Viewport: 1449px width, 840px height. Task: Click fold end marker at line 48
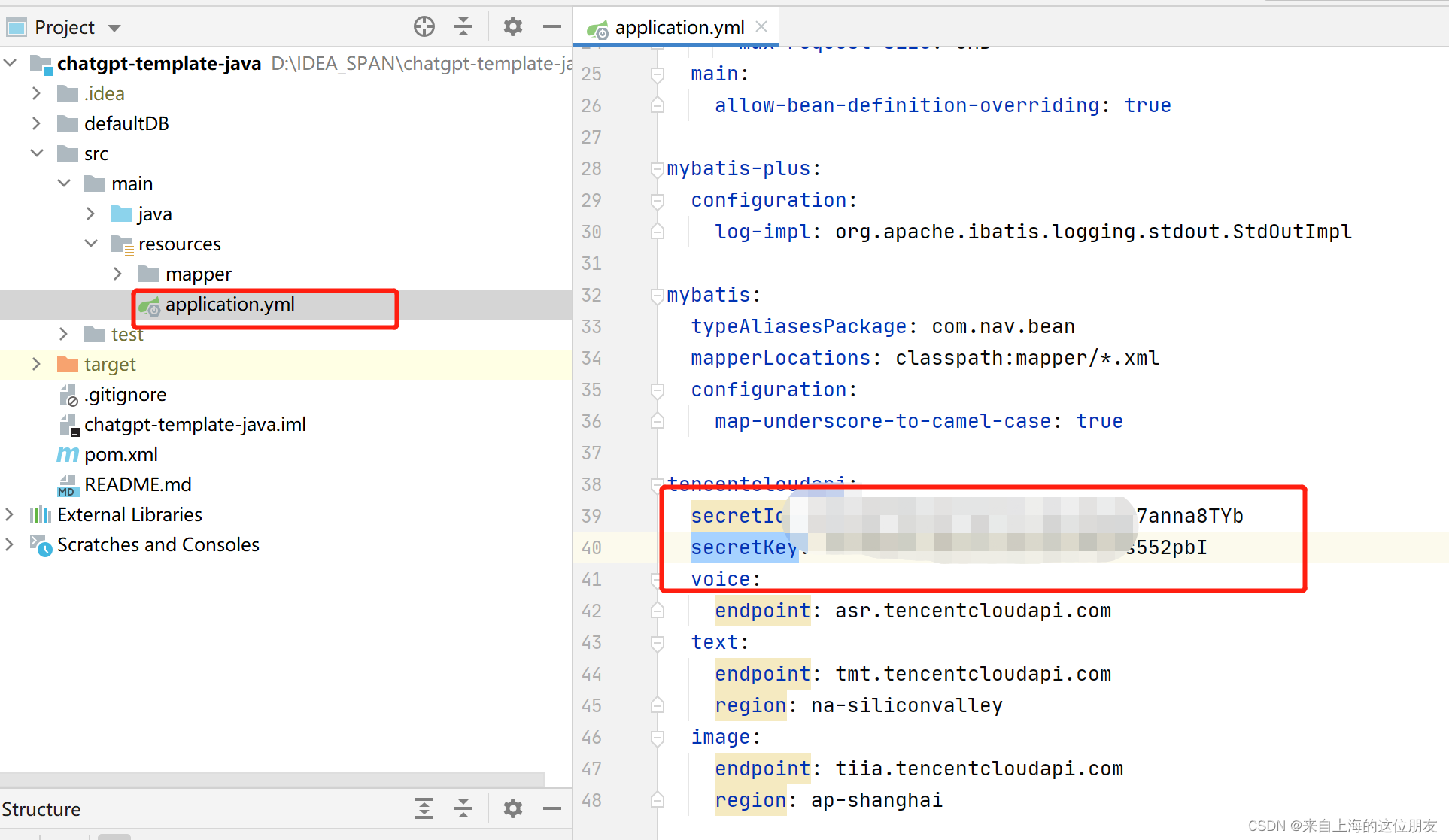tap(658, 800)
